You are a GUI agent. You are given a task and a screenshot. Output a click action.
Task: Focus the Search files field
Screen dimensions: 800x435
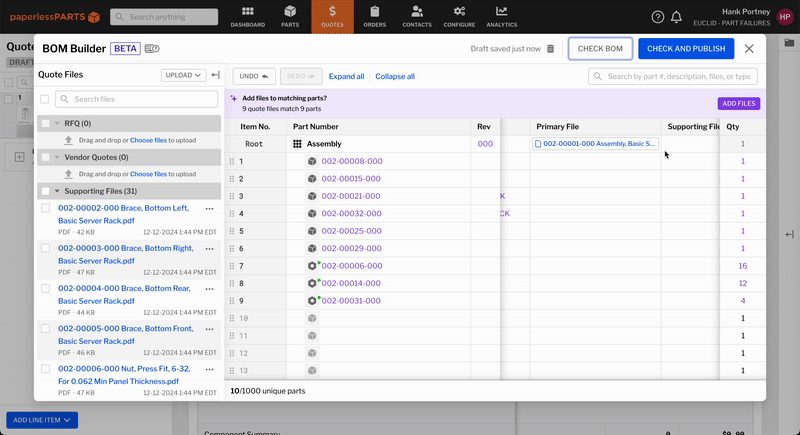click(136, 99)
